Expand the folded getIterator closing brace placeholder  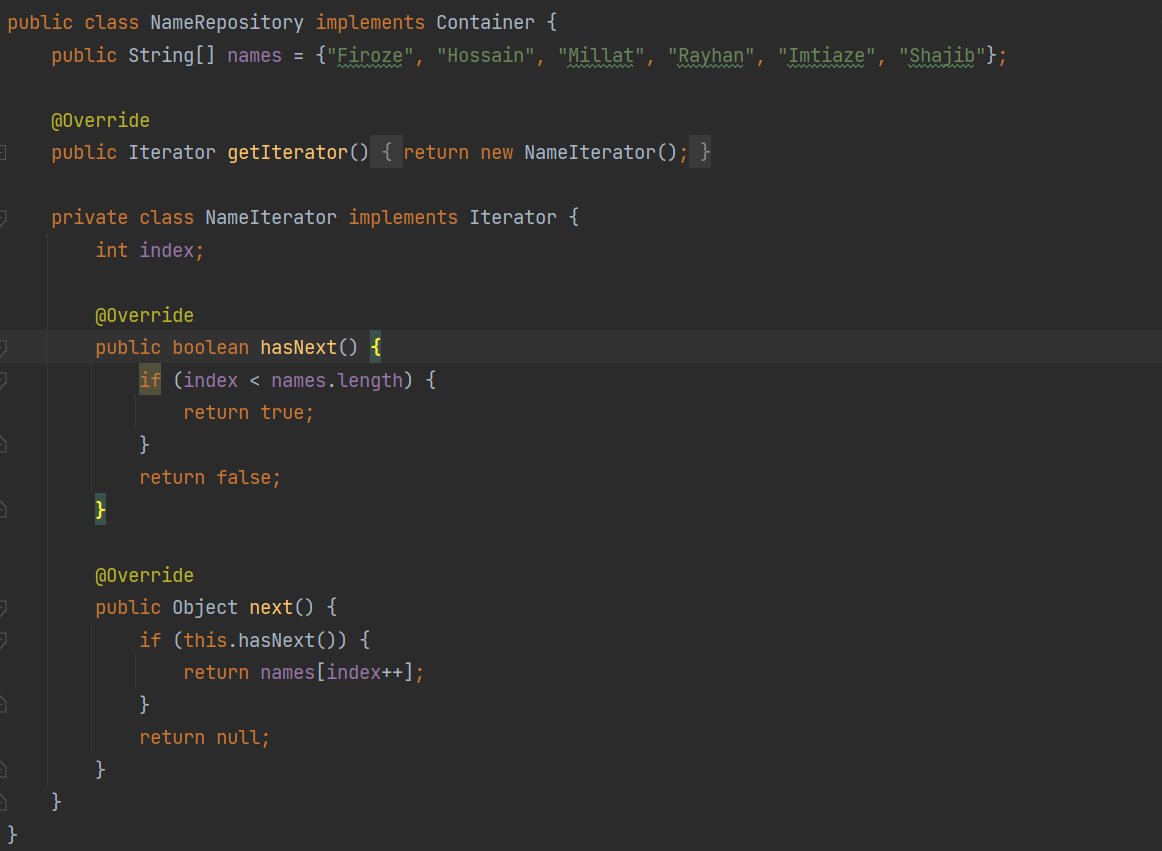[700, 152]
